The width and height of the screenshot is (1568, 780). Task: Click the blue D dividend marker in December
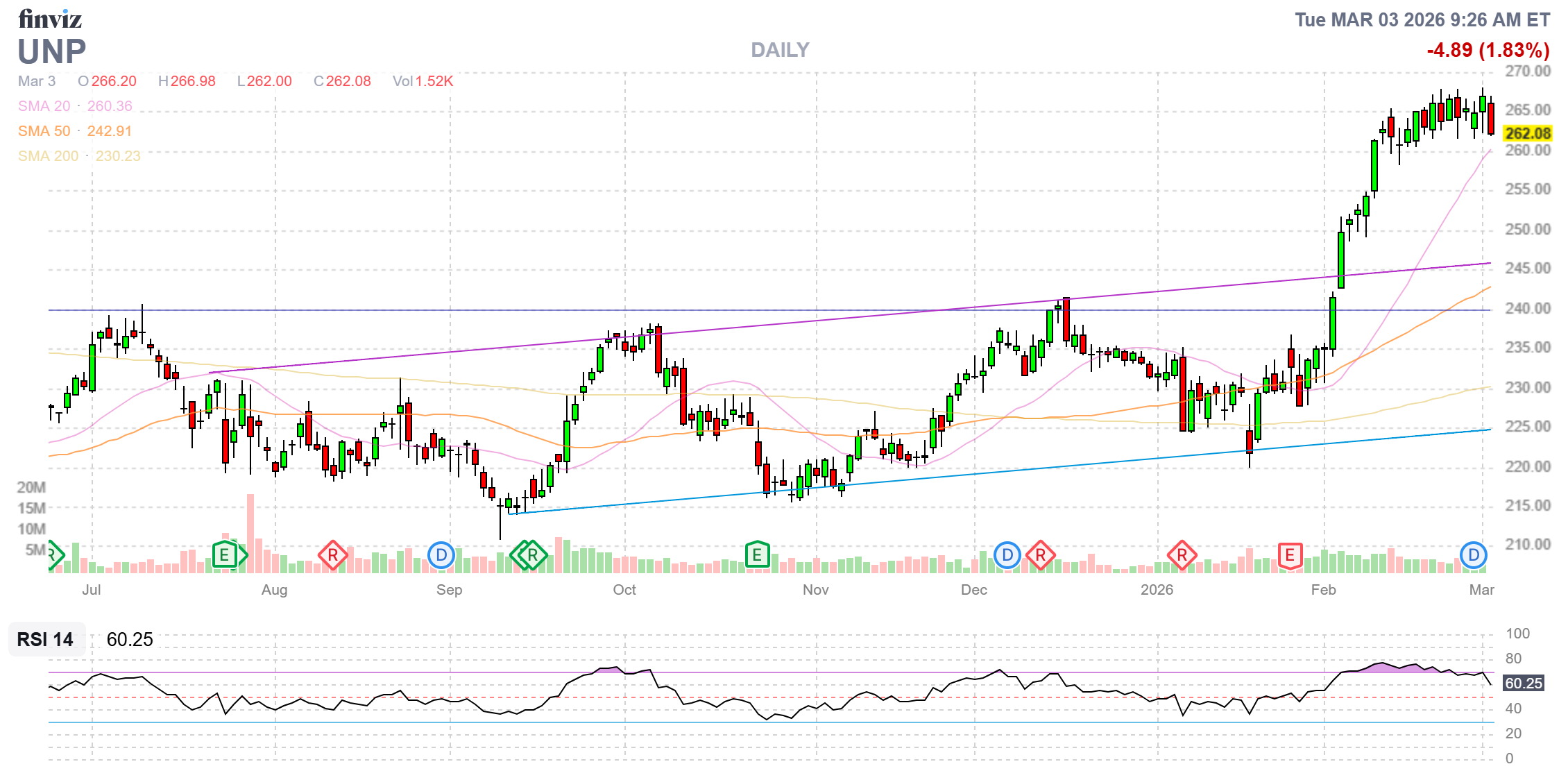(x=1007, y=555)
